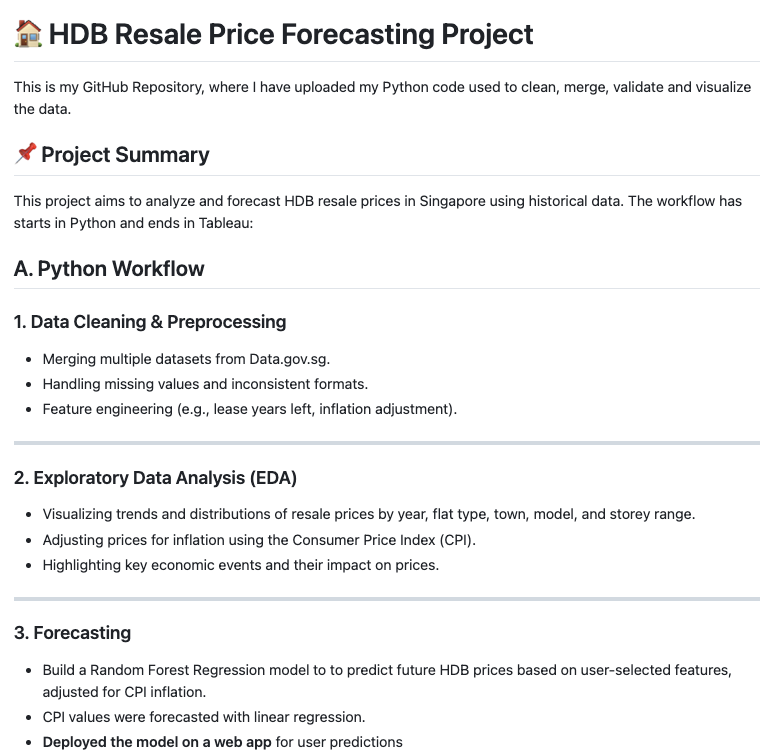
Task: Click the 'Visualizing trends and distributions' bullet
Action: (x=368, y=514)
